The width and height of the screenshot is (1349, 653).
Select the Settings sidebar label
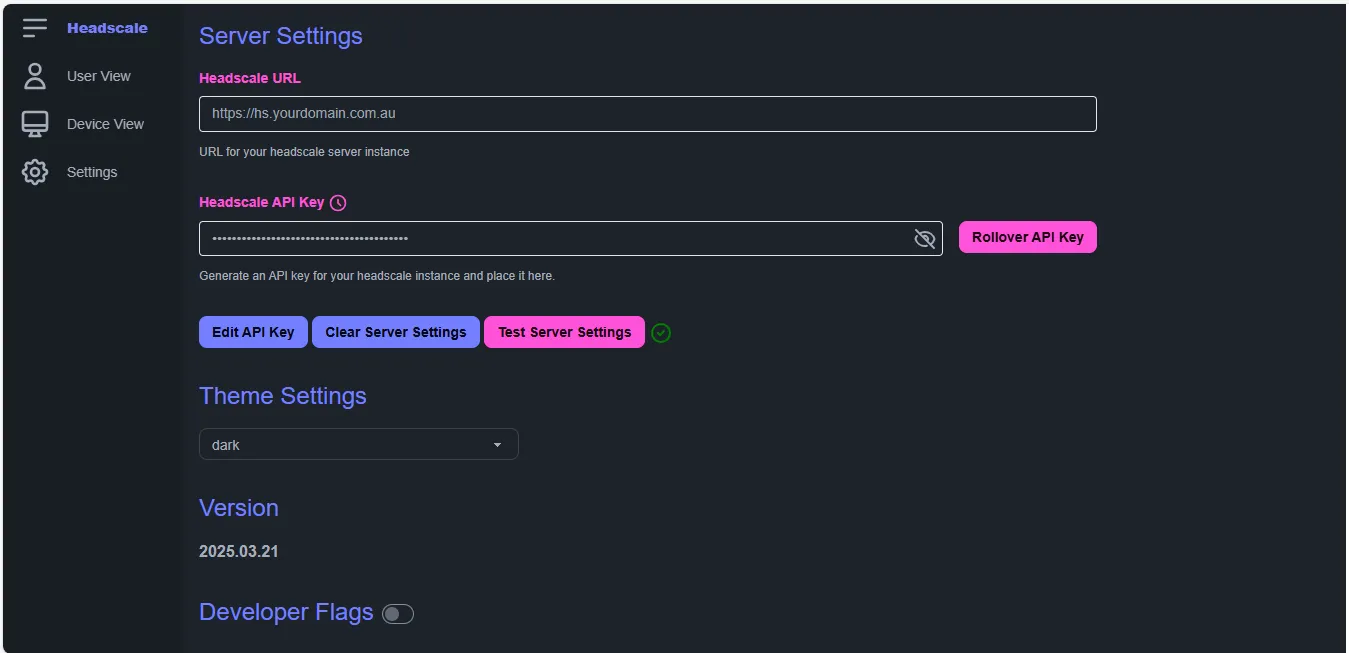point(92,172)
